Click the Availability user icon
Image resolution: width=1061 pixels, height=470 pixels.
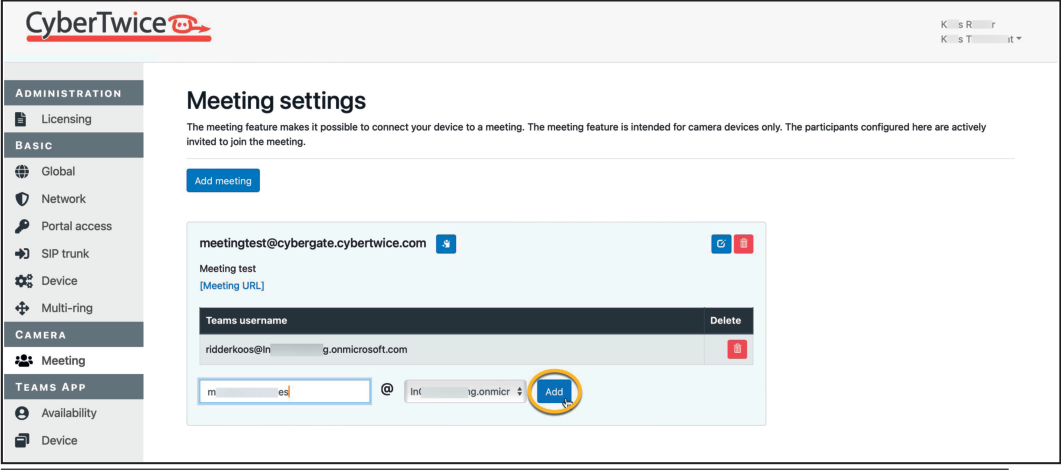22,413
